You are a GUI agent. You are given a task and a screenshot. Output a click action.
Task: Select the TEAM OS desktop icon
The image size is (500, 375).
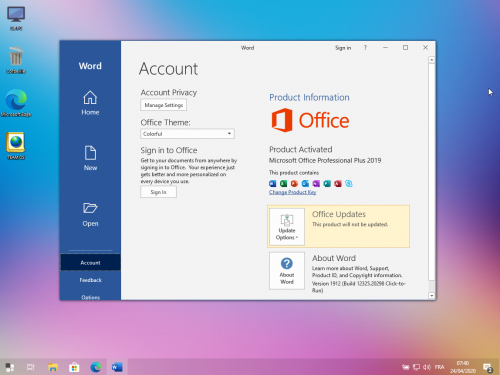[x=16, y=146]
